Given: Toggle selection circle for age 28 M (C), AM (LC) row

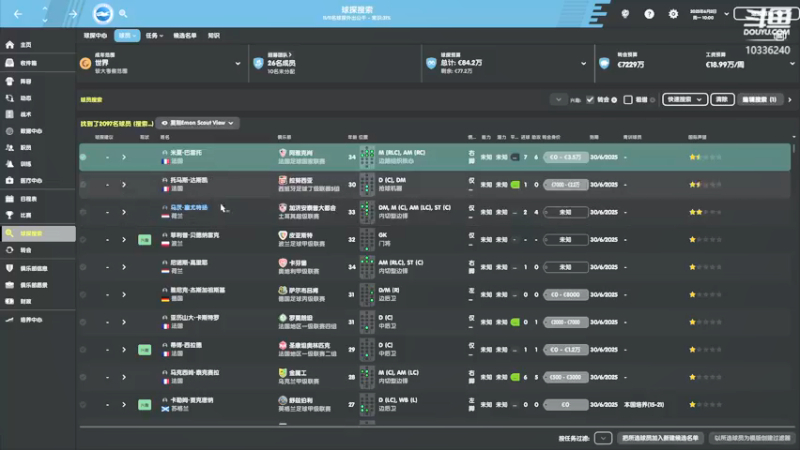Looking at the screenshot, I should [83, 378].
